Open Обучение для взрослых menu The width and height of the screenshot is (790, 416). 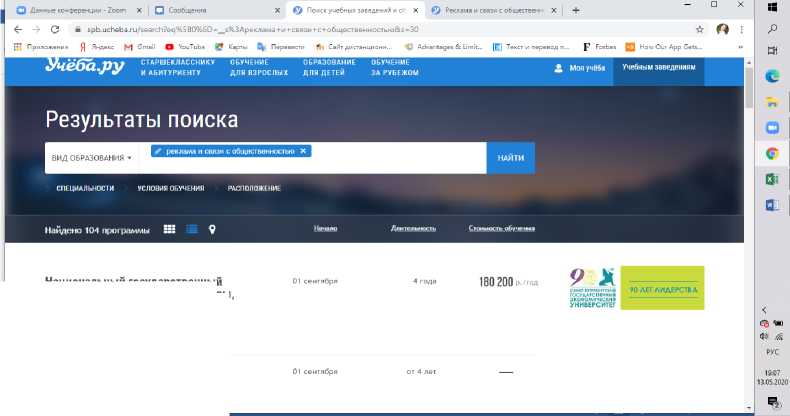click(x=259, y=67)
